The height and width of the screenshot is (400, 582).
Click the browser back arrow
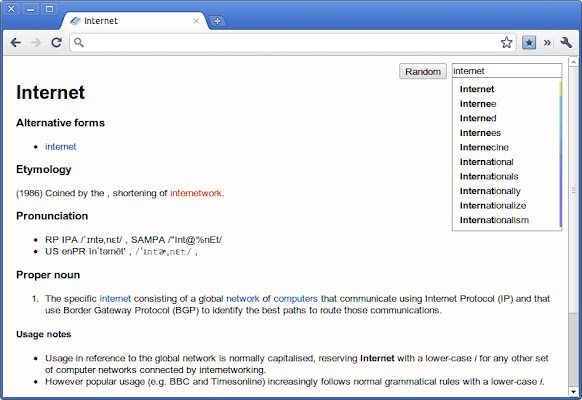click(x=16, y=43)
